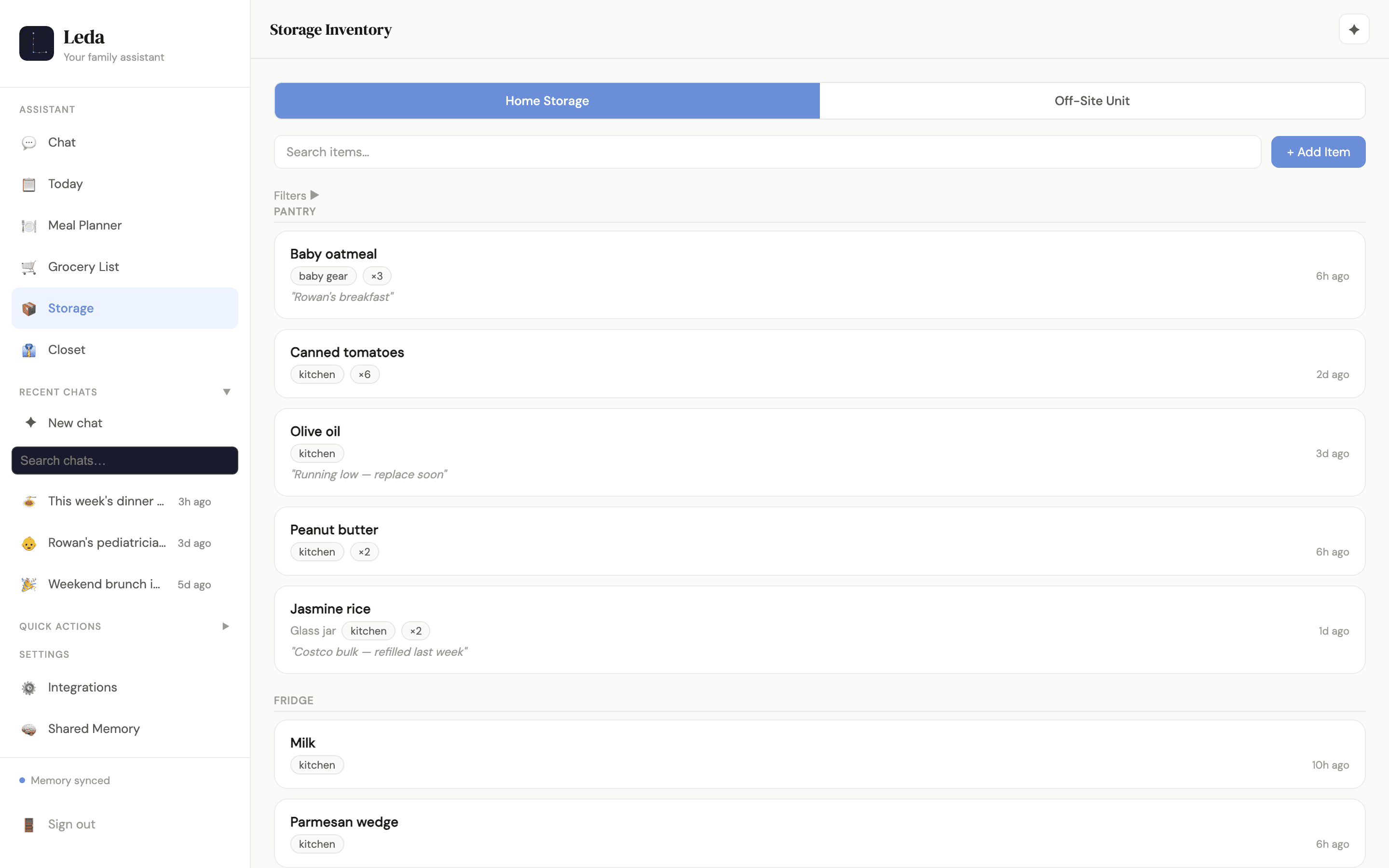Click the PANTRY section header
Image resolution: width=1389 pixels, height=868 pixels.
[x=295, y=211]
